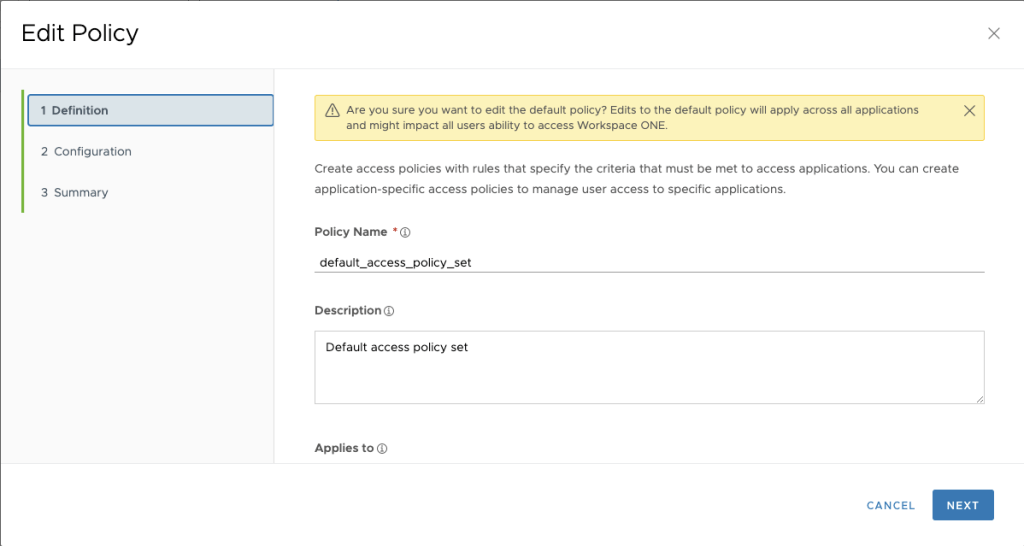Proceed with the NEXT button
This screenshot has width=1024, height=546.
point(962,505)
